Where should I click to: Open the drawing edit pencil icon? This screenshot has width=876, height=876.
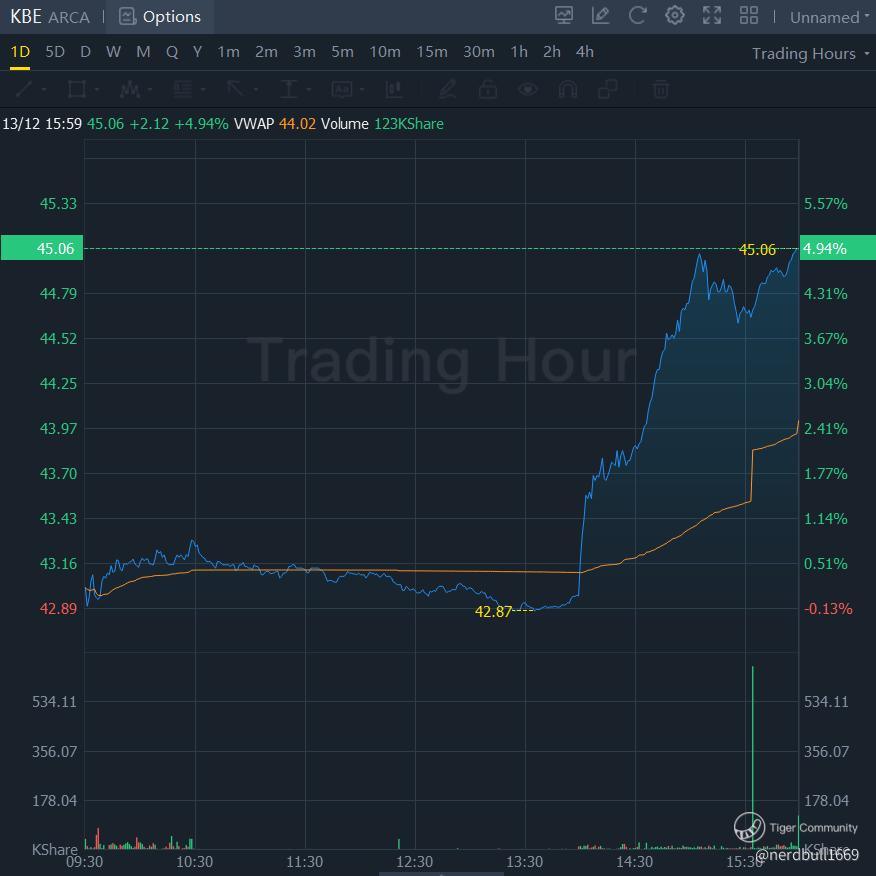click(601, 16)
